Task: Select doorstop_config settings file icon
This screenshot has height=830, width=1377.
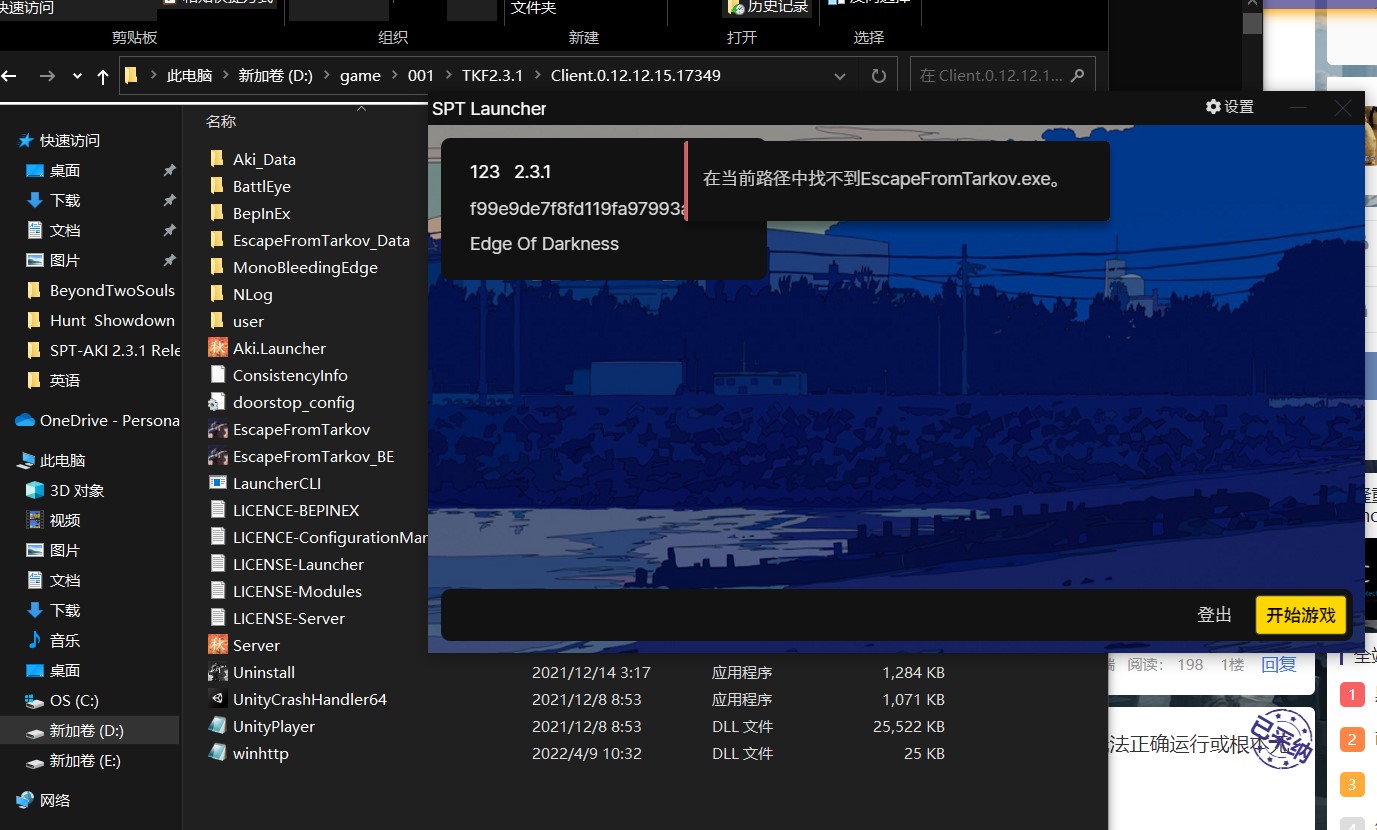Action: click(x=217, y=402)
